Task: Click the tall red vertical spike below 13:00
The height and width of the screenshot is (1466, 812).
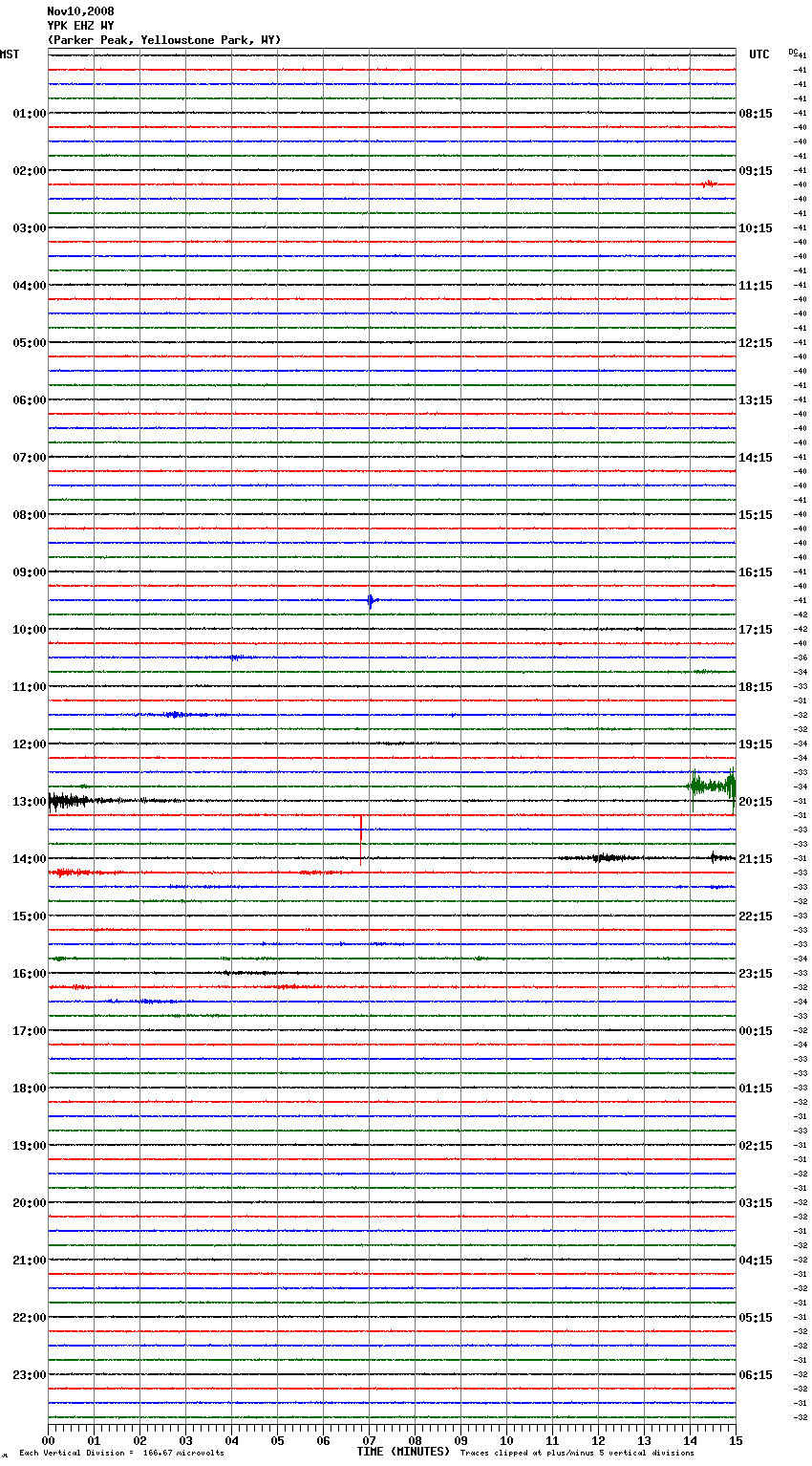Action: 361,828
